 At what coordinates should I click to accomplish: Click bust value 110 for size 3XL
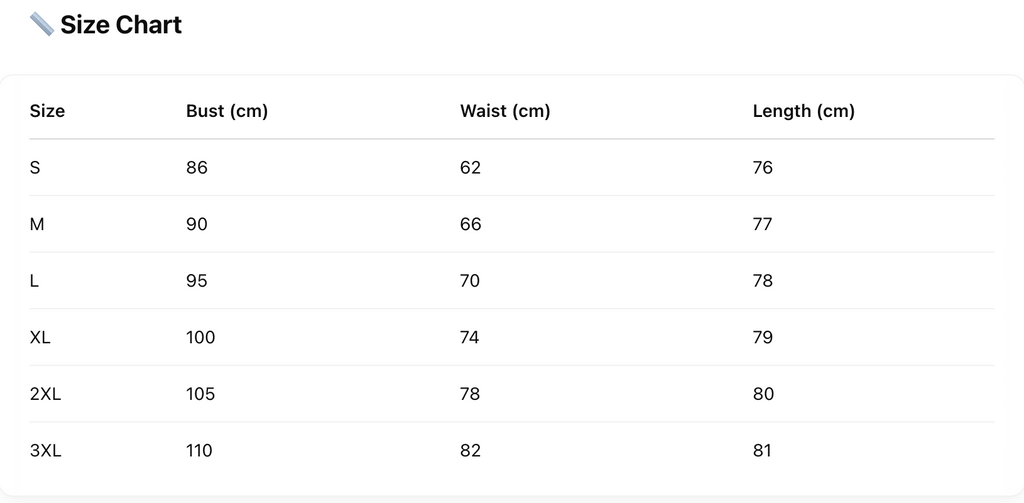(199, 451)
